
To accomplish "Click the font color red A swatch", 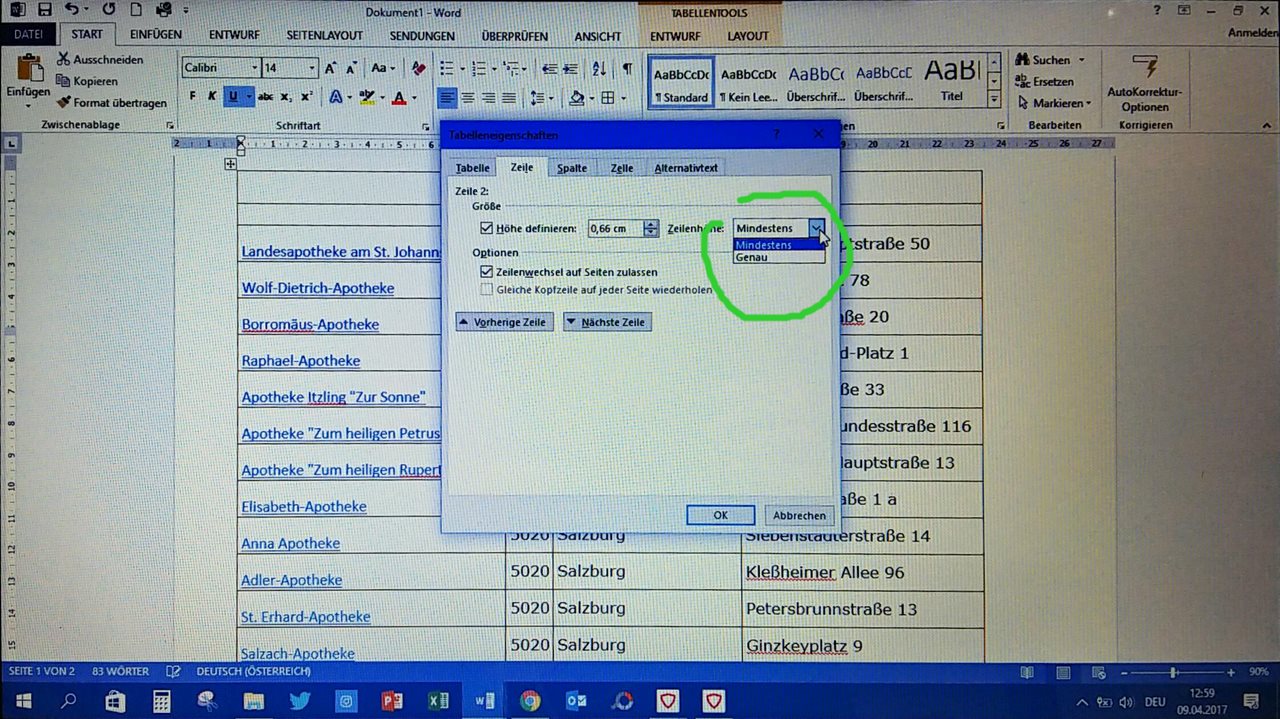I will [x=399, y=97].
